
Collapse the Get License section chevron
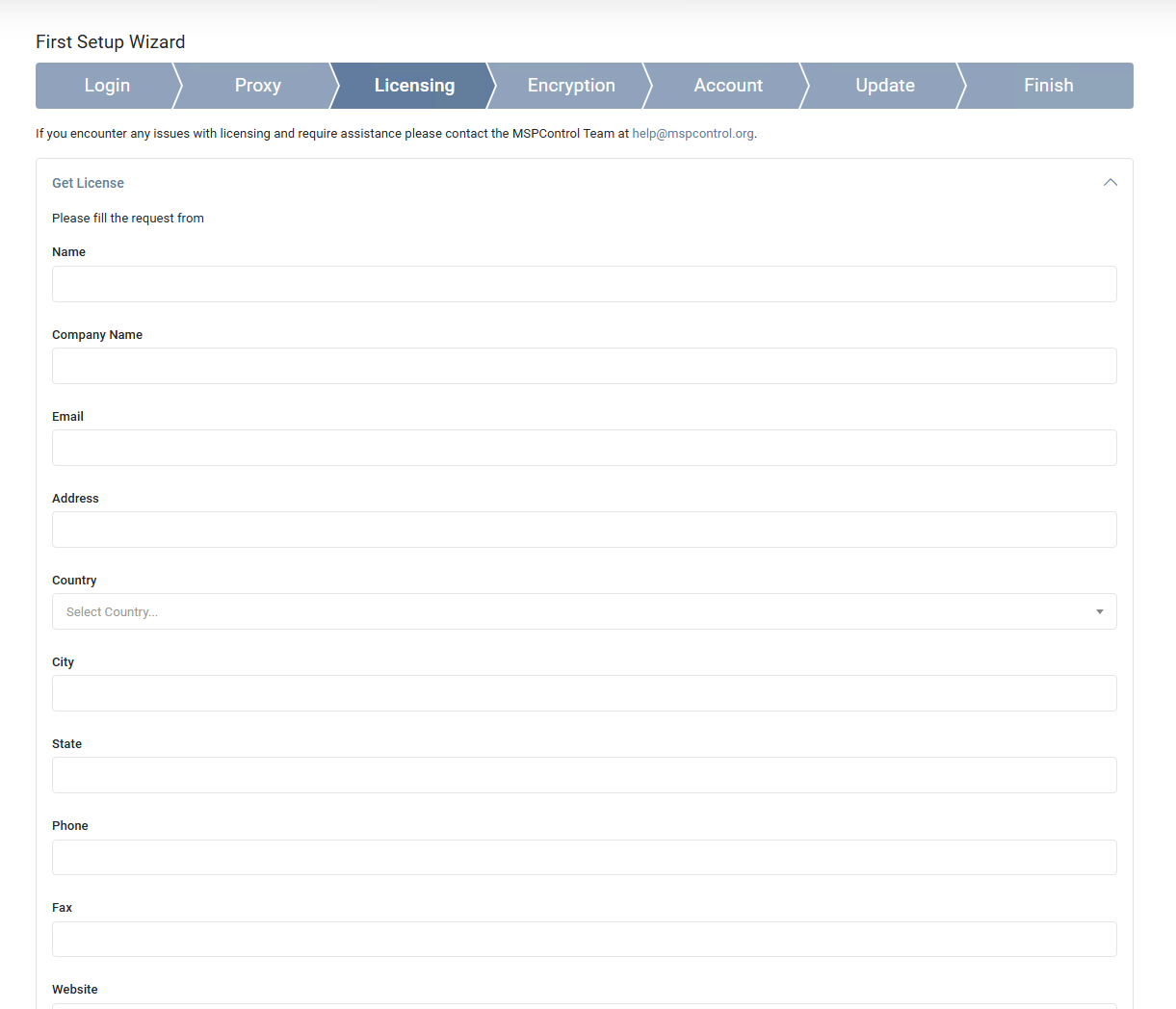(x=1110, y=183)
